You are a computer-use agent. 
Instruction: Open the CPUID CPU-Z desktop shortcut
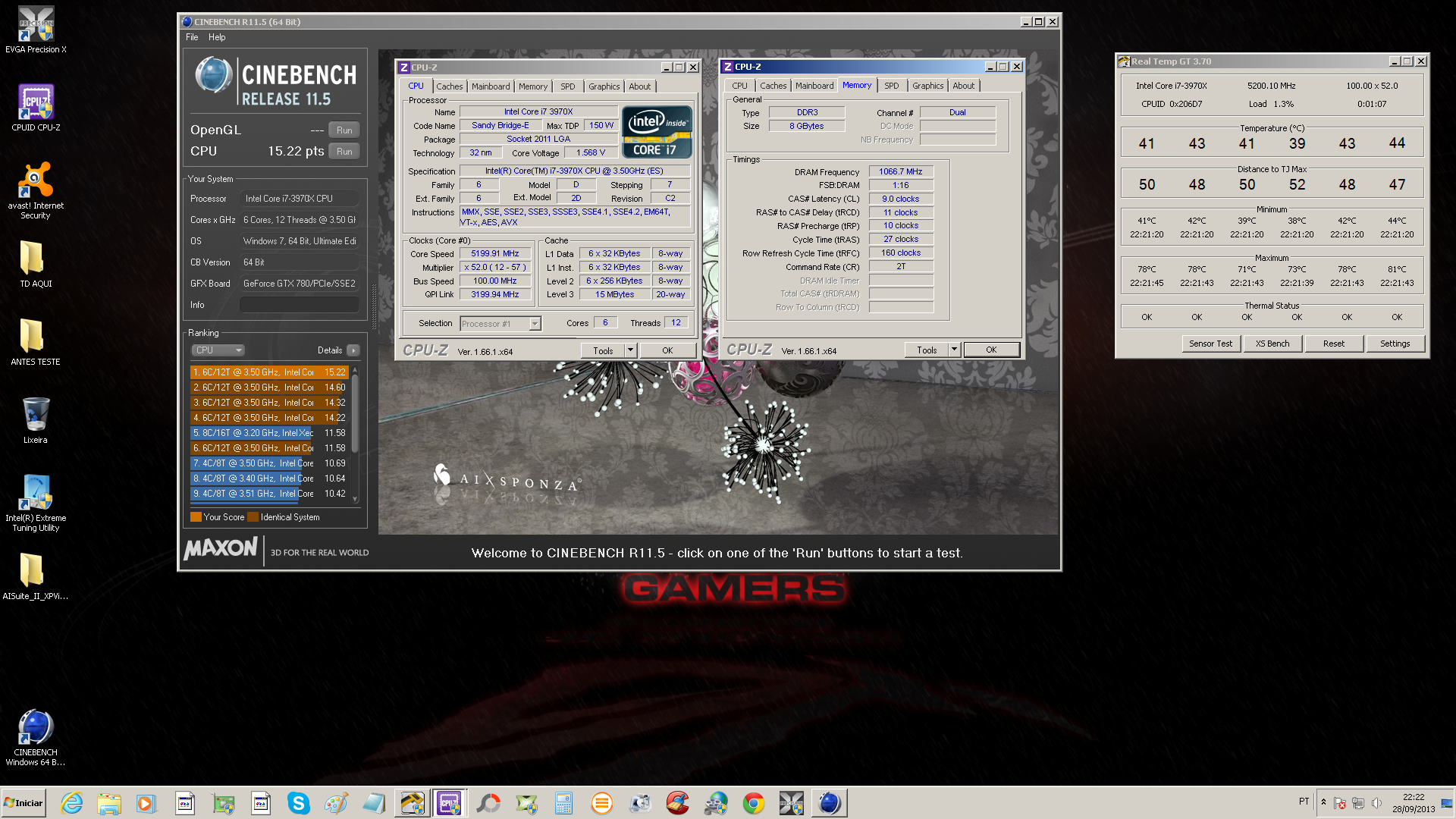pos(36,108)
